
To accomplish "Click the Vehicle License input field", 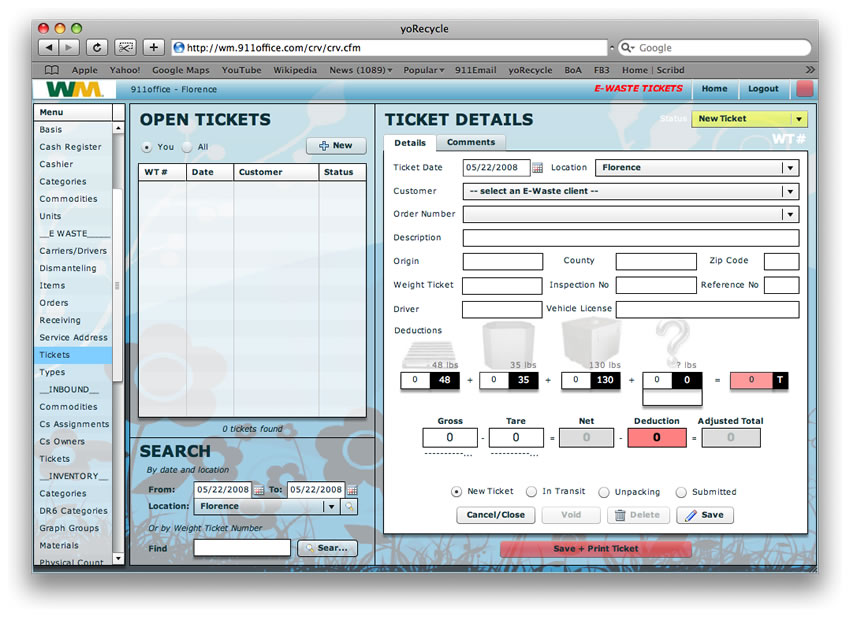I will [707, 310].
